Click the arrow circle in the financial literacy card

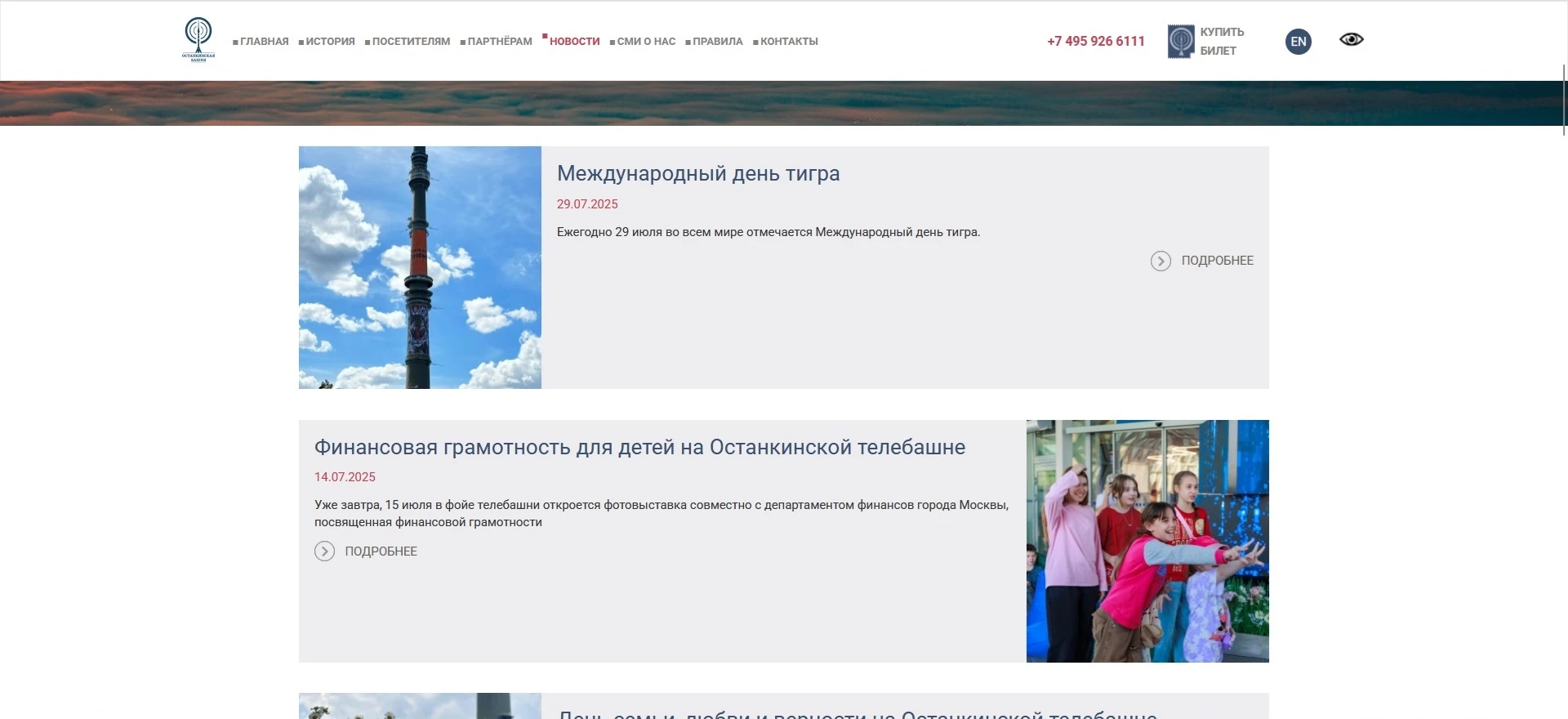pos(324,552)
